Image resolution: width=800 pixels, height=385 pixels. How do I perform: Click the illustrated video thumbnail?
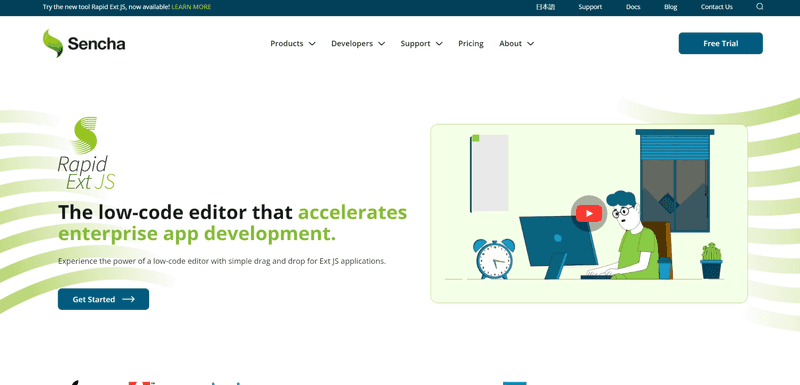[x=589, y=214]
